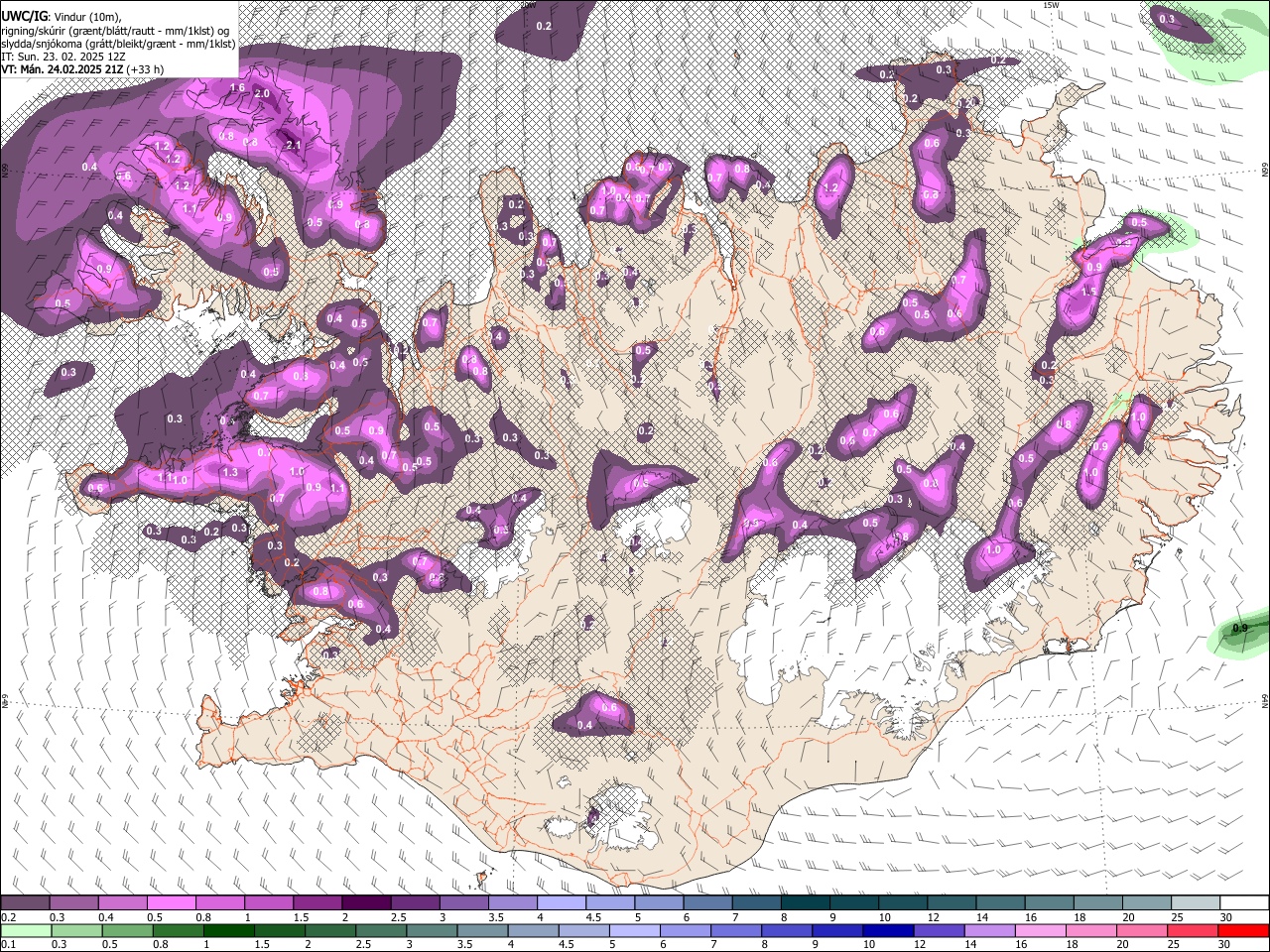Click the 2.1 precipitation value label
This screenshot has width=1270, height=952.
(x=293, y=146)
